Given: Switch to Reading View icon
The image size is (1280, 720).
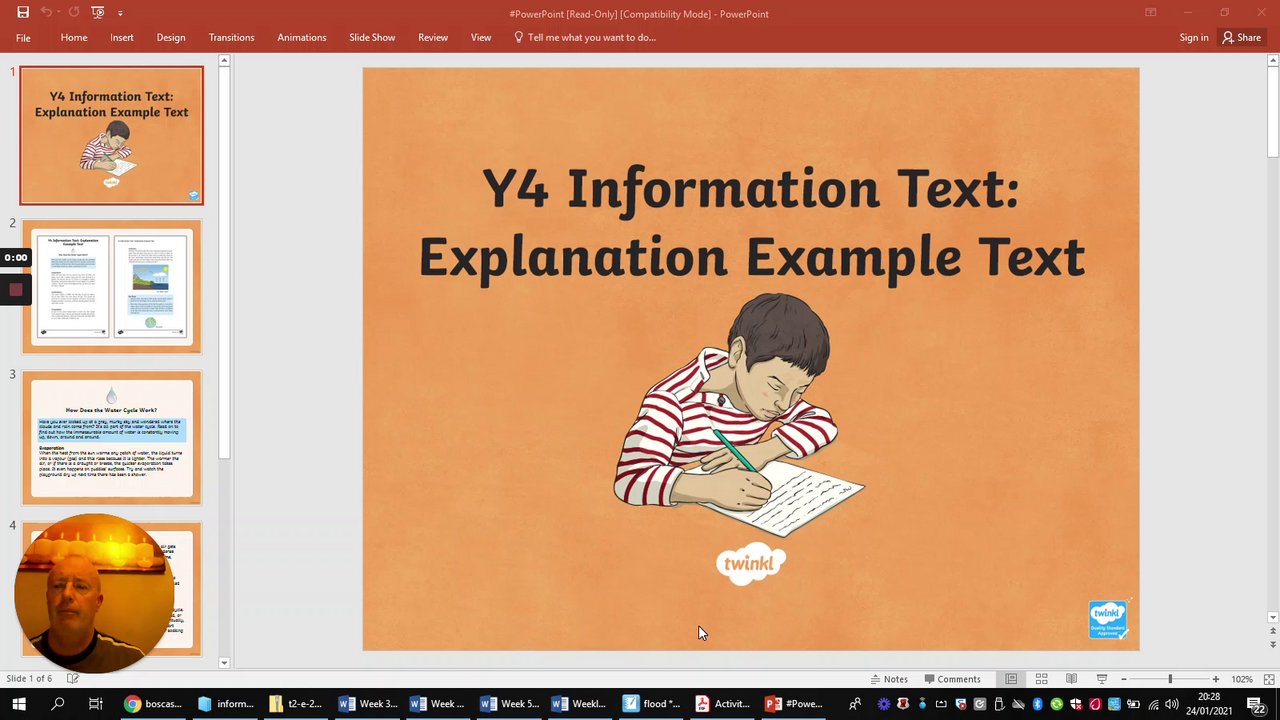Looking at the screenshot, I should pyautogui.click(x=1071, y=679).
